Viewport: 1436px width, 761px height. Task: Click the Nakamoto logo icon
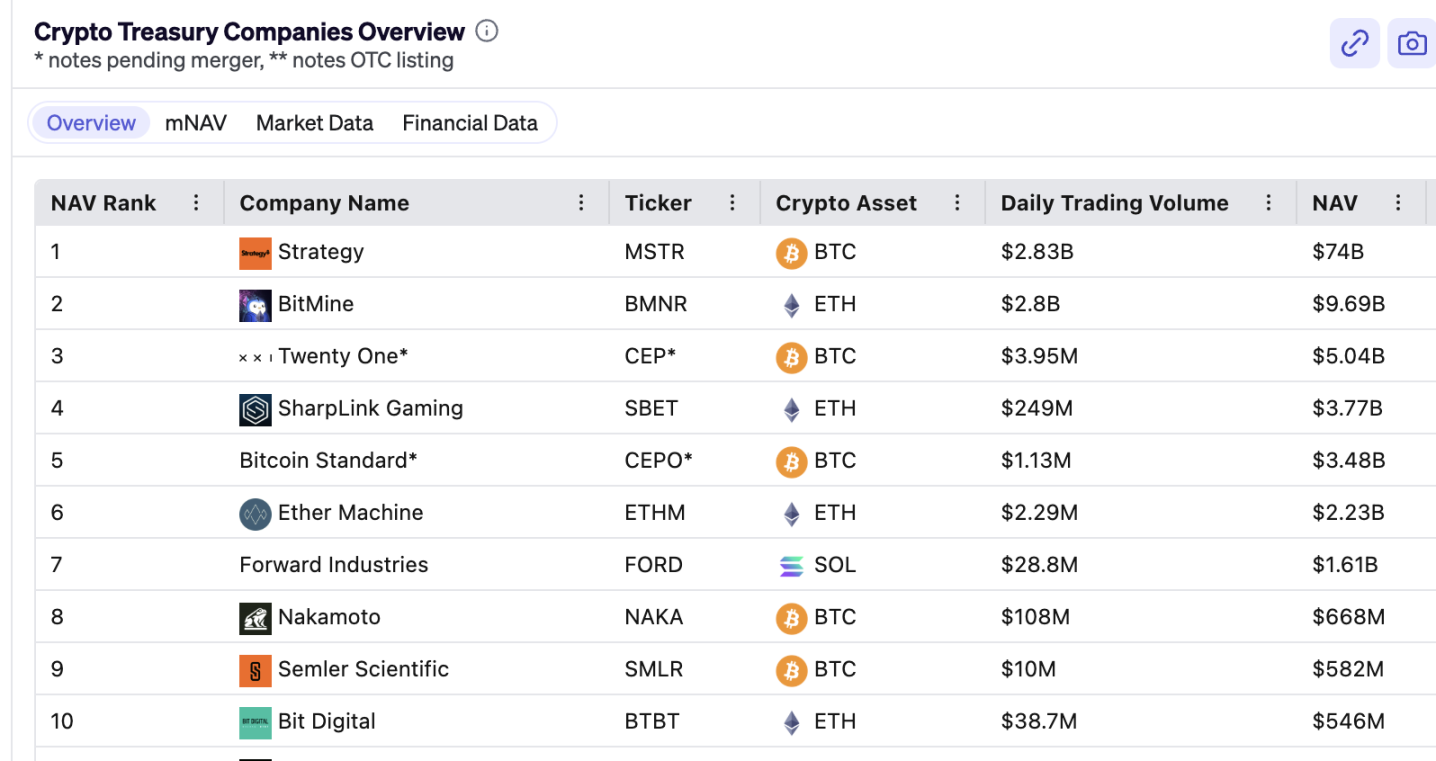[255, 618]
